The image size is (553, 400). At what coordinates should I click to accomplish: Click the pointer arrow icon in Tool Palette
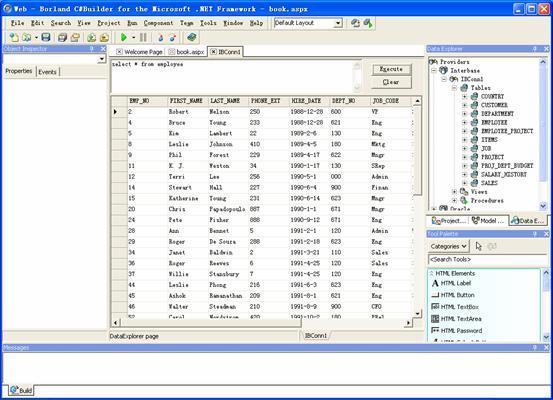click(478, 246)
